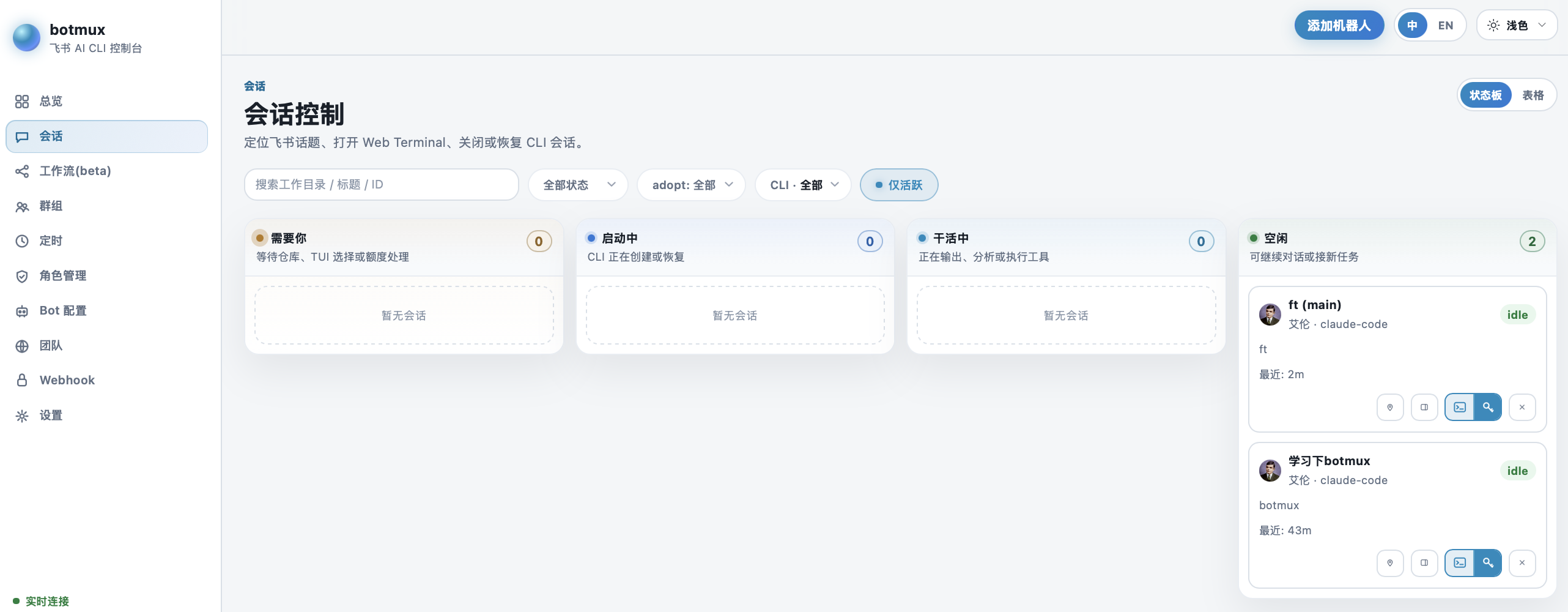This screenshot has height=612, width=1568.
Task: Open 群组 in the sidebar
Action: point(107,206)
